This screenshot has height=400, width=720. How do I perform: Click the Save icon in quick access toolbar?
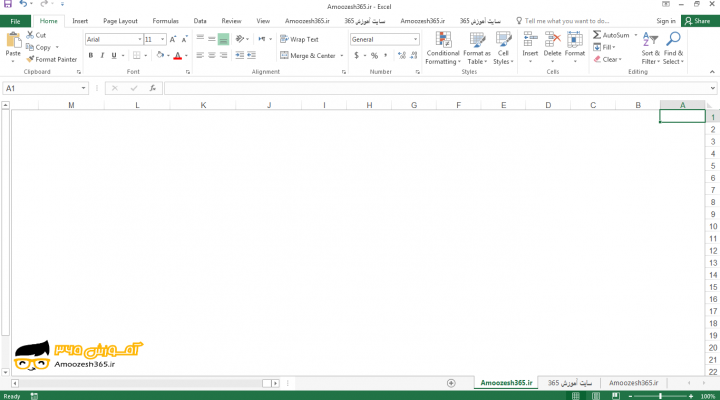tap(8, 4)
